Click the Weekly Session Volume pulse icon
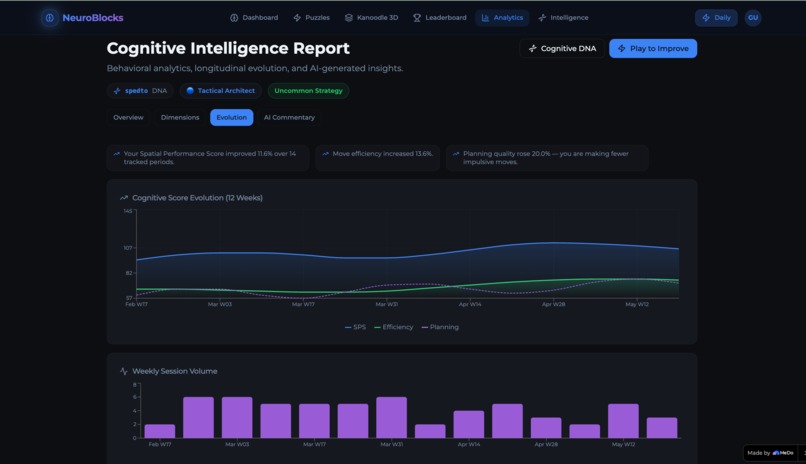 124,371
